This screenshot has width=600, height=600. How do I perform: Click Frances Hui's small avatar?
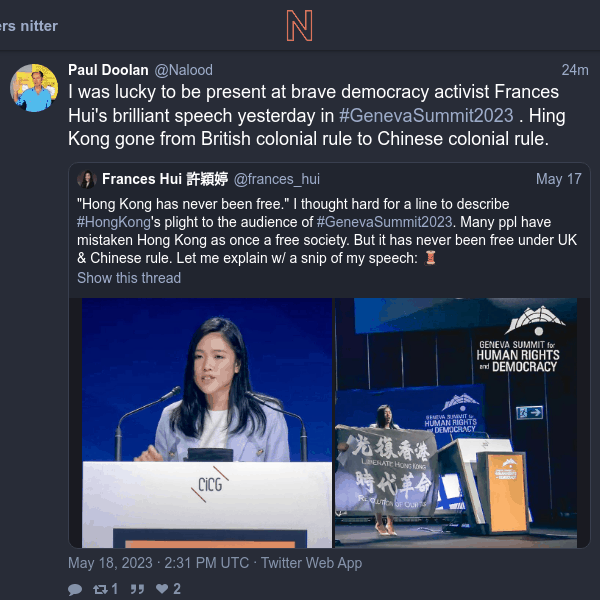pos(87,179)
